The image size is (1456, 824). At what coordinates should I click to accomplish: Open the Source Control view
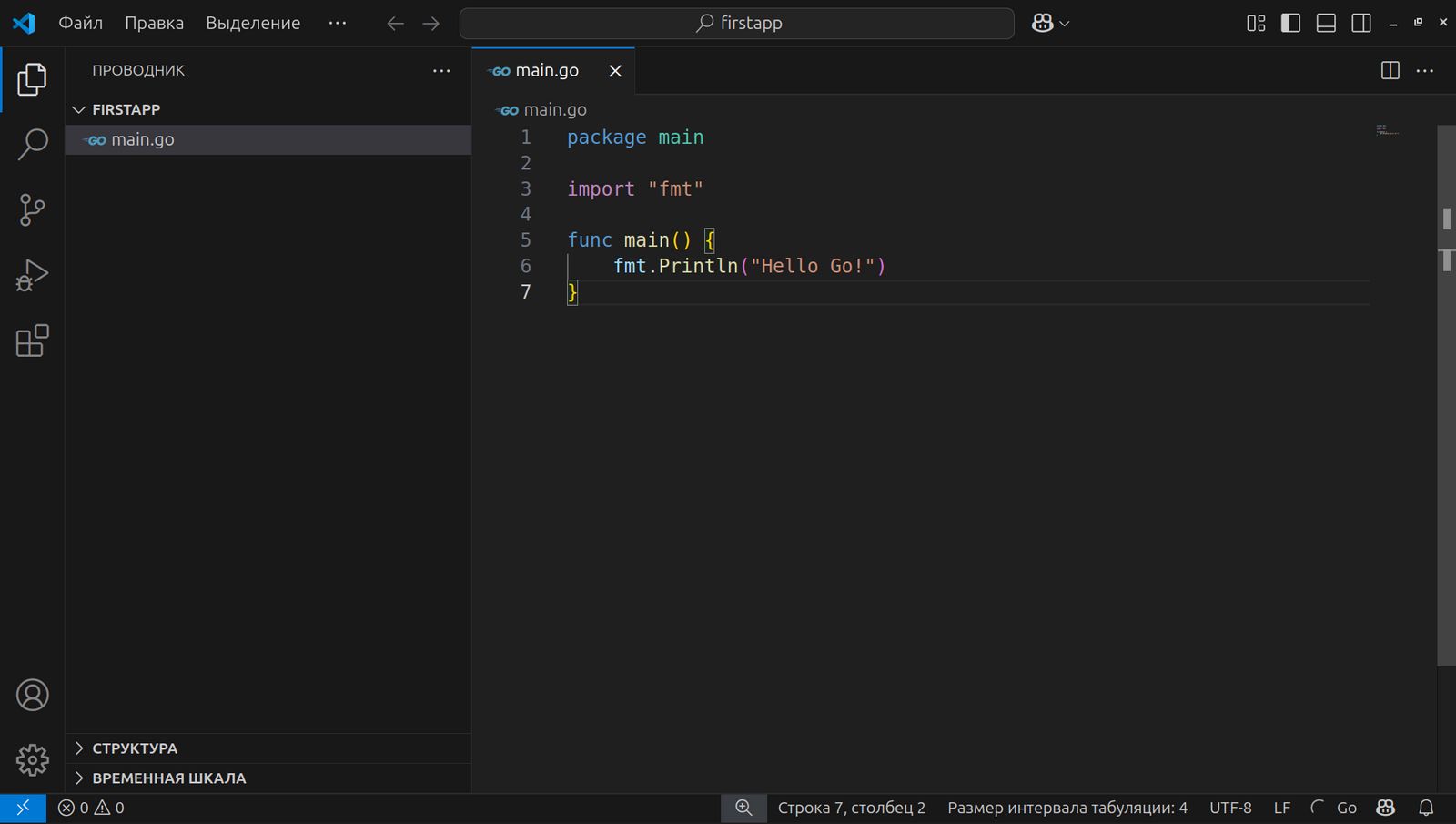coord(33,209)
